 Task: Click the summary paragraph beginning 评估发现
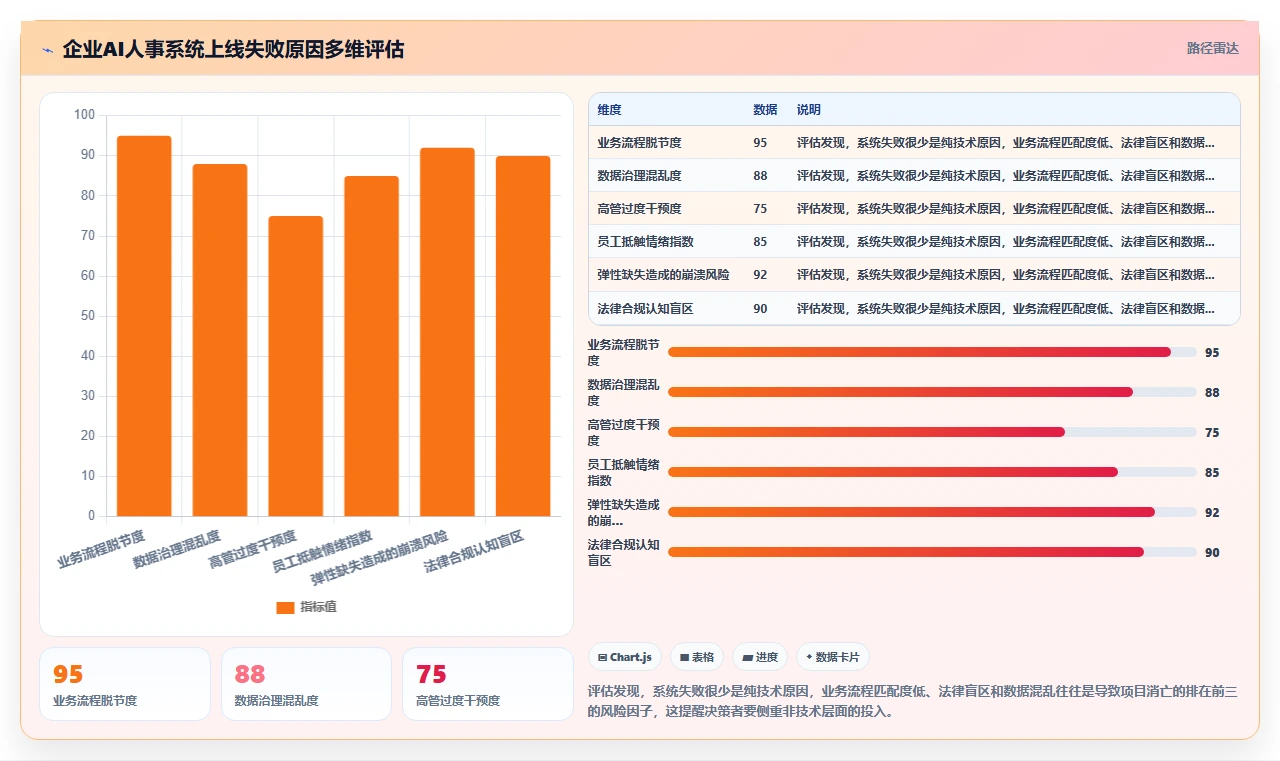click(x=912, y=701)
